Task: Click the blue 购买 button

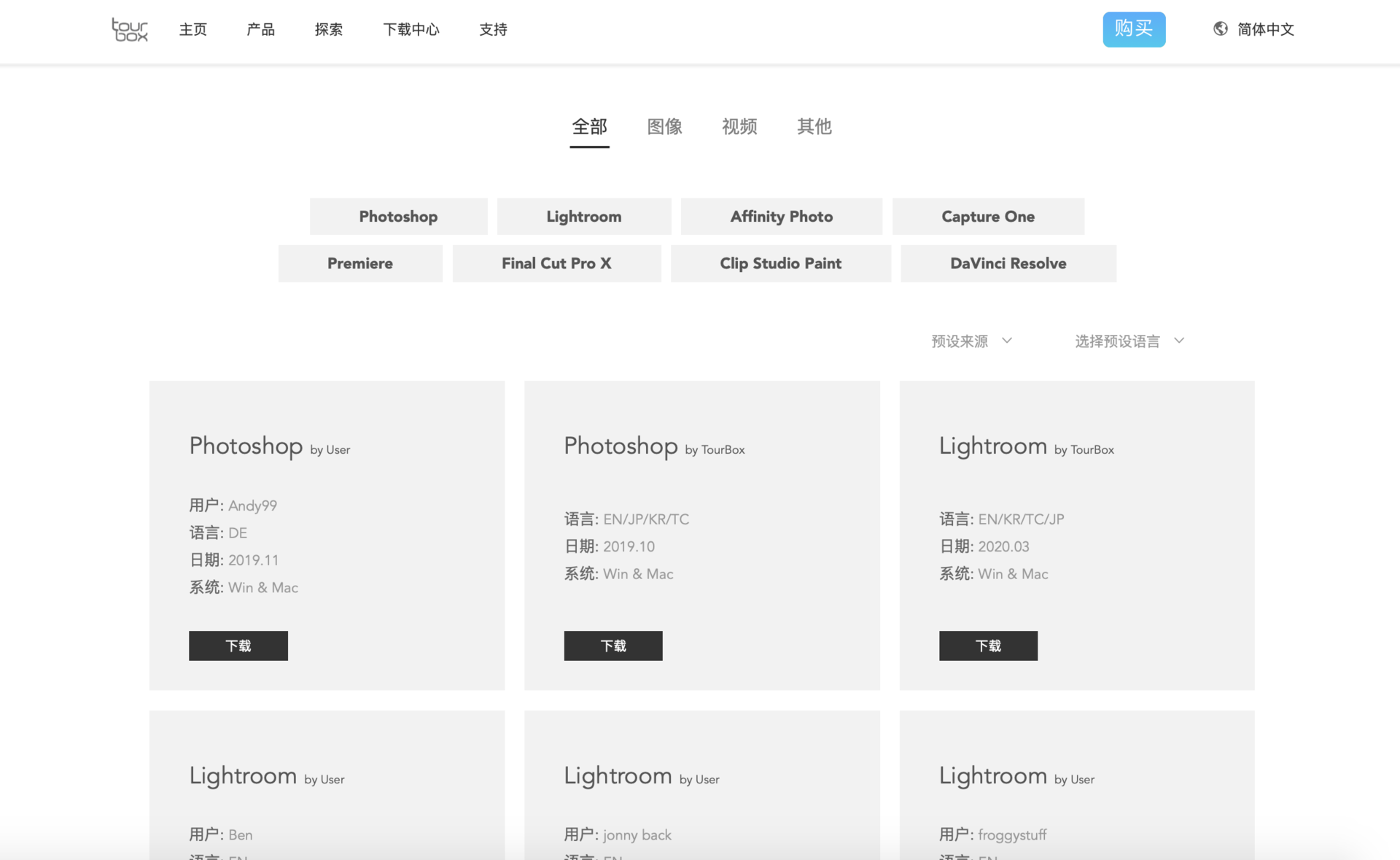Action: point(1134,29)
